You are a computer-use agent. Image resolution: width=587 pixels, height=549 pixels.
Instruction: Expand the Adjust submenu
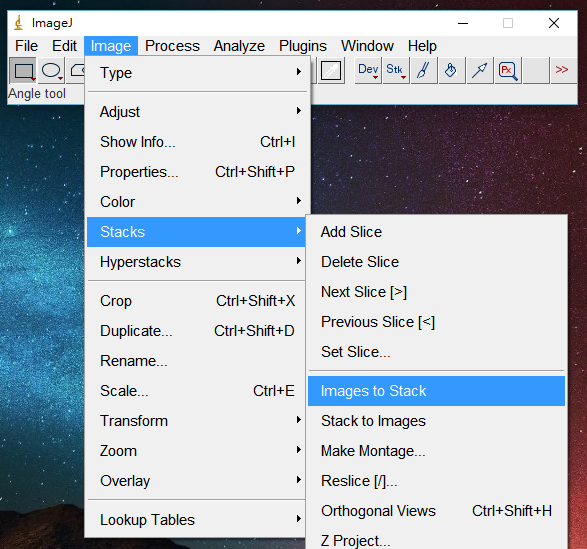[x=197, y=112]
